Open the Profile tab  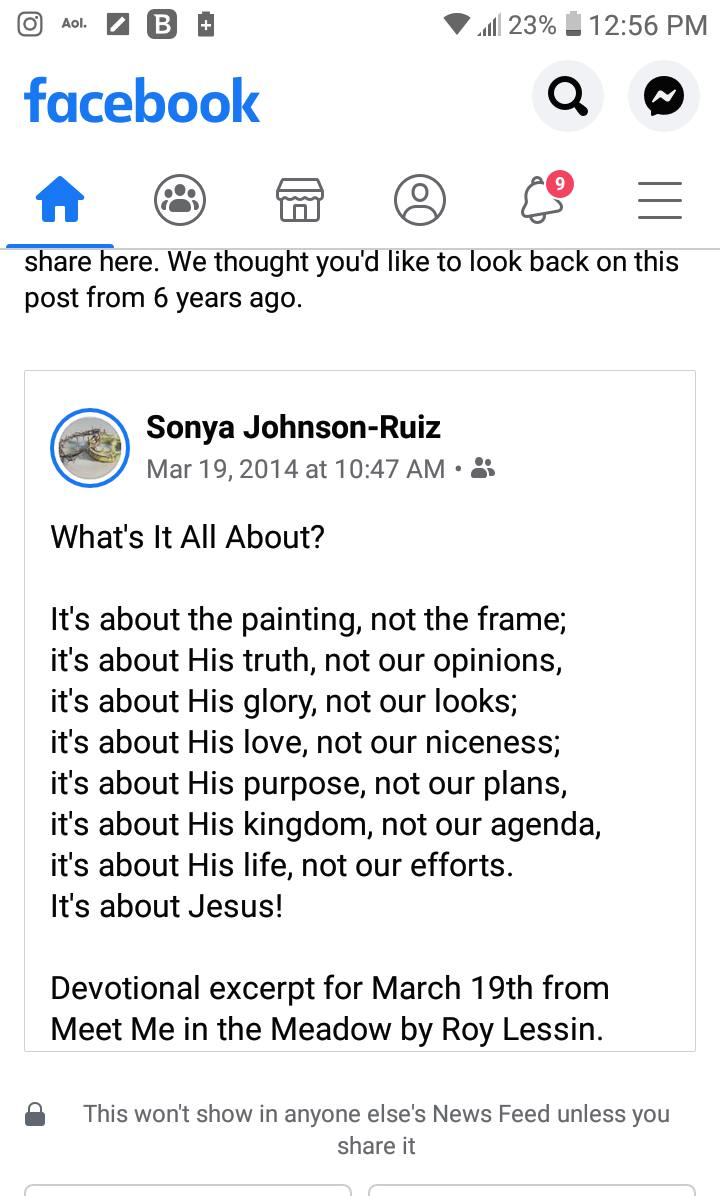[x=420, y=200]
